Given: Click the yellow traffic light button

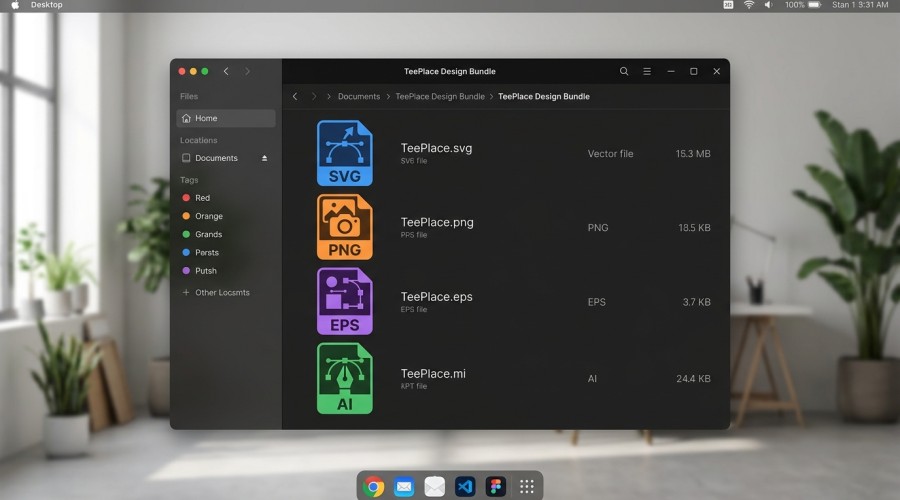Looking at the screenshot, I should point(193,71).
